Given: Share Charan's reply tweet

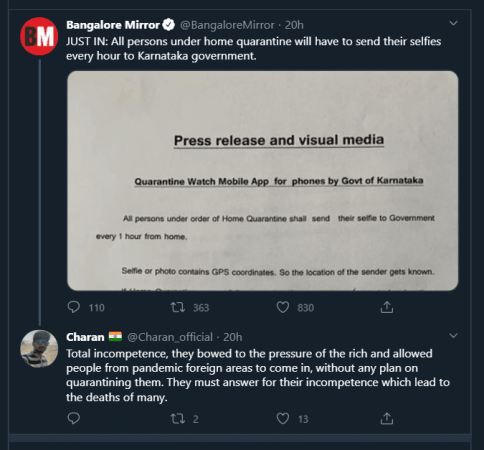Looking at the screenshot, I should click(387, 418).
